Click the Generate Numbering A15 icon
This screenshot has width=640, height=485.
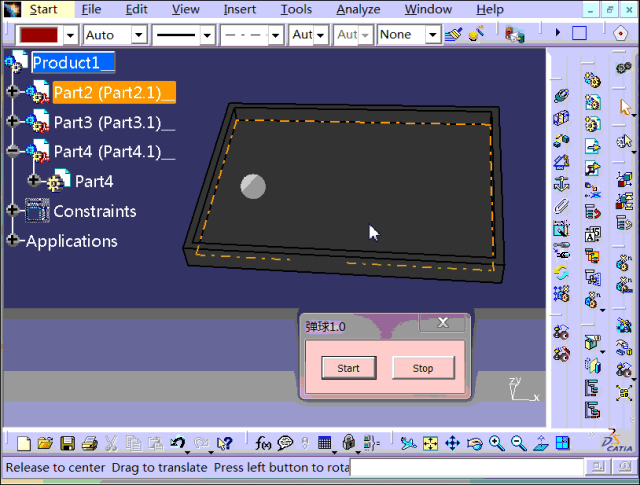tap(593, 234)
